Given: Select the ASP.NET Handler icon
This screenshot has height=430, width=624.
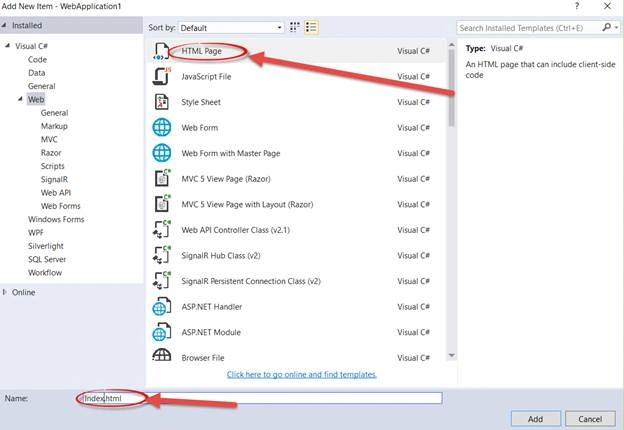Looking at the screenshot, I should [x=162, y=307].
